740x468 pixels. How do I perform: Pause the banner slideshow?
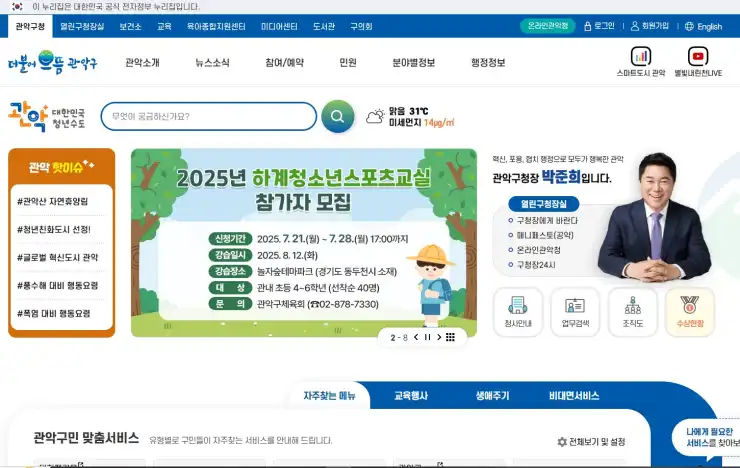(x=427, y=337)
